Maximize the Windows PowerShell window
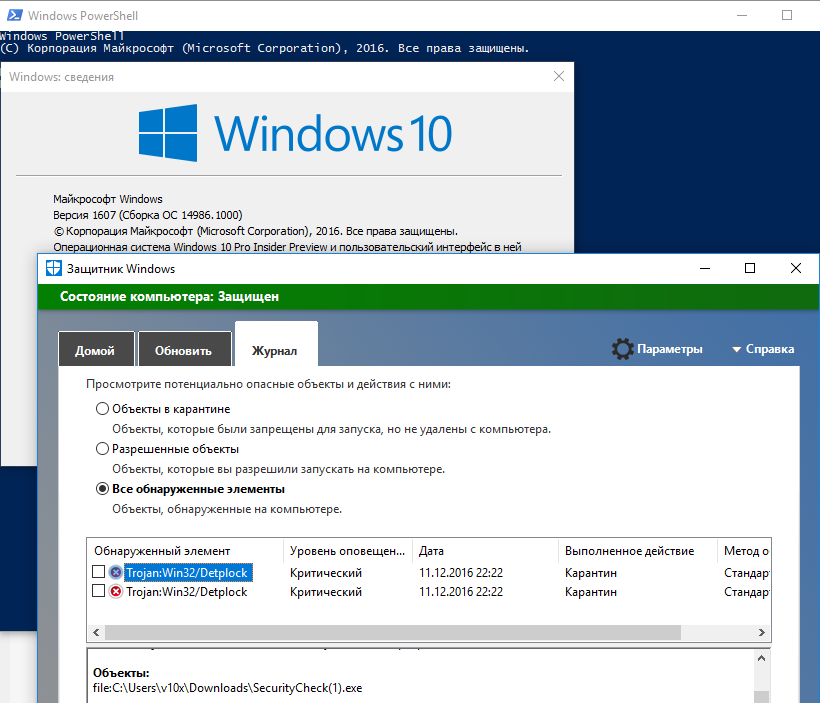The width and height of the screenshot is (820, 703). (x=787, y=15)
